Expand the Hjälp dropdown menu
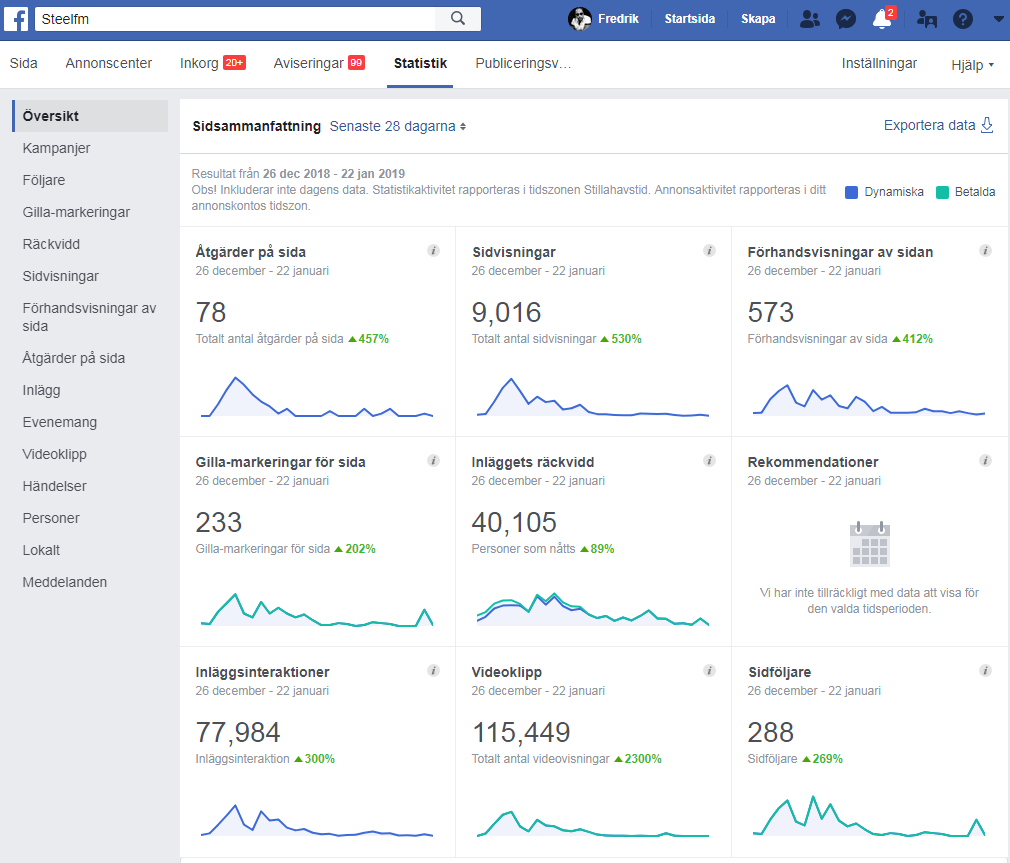 point(972,65)
